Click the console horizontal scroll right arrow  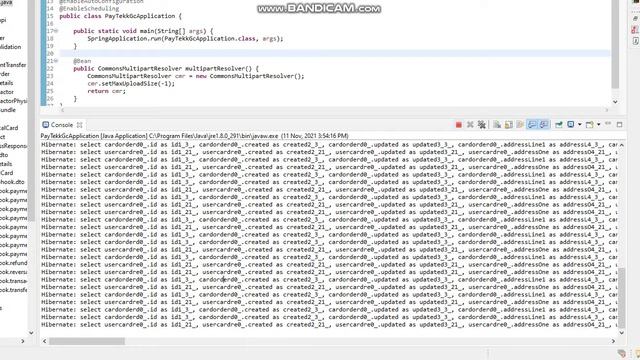point(613,341)
